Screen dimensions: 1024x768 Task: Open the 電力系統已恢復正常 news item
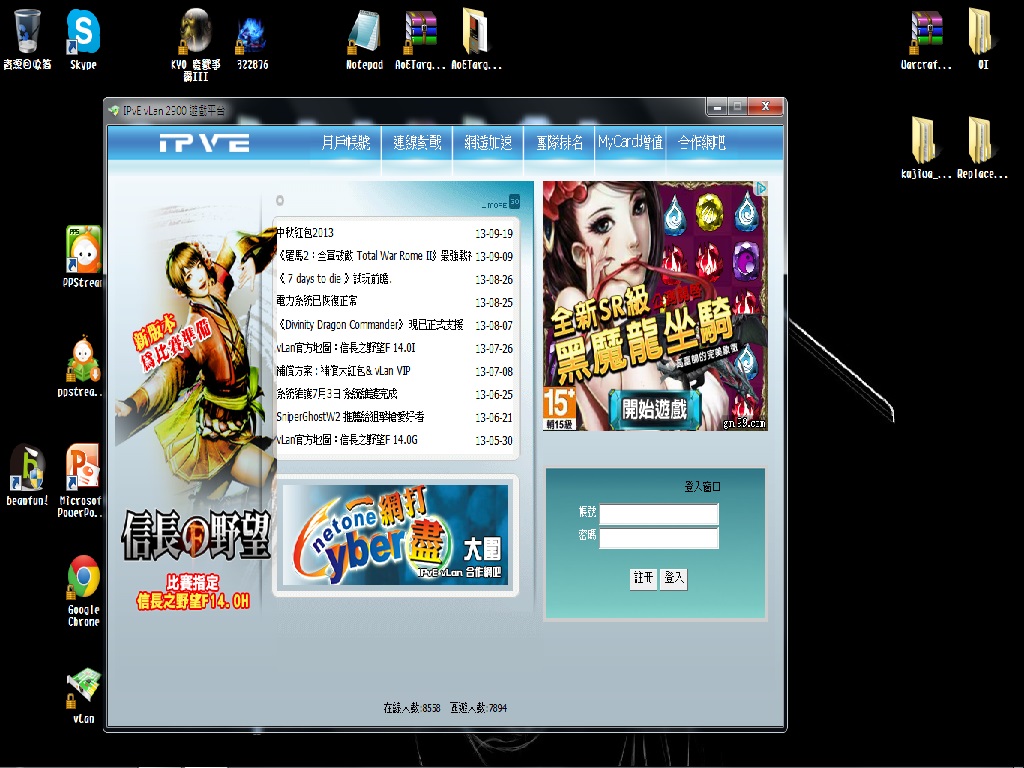pos(317,301)
